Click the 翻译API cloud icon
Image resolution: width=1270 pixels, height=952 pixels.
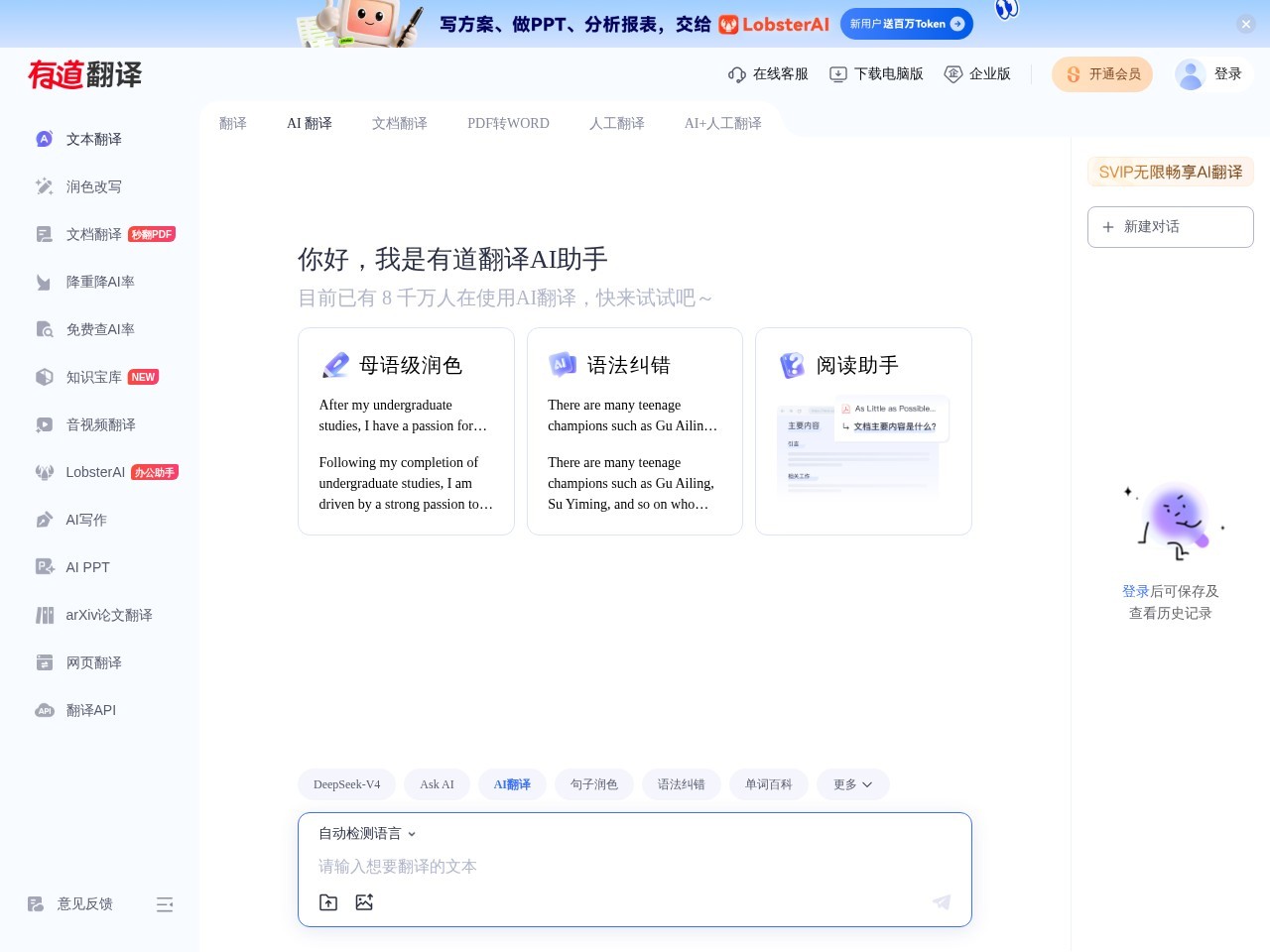44,710
